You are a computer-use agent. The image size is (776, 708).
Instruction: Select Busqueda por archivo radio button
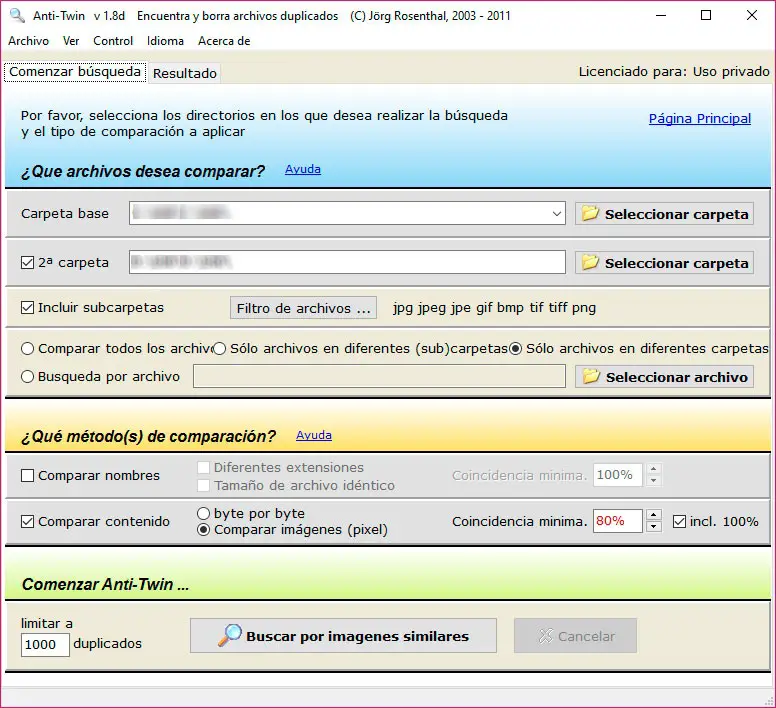click(x=27, y=377)
